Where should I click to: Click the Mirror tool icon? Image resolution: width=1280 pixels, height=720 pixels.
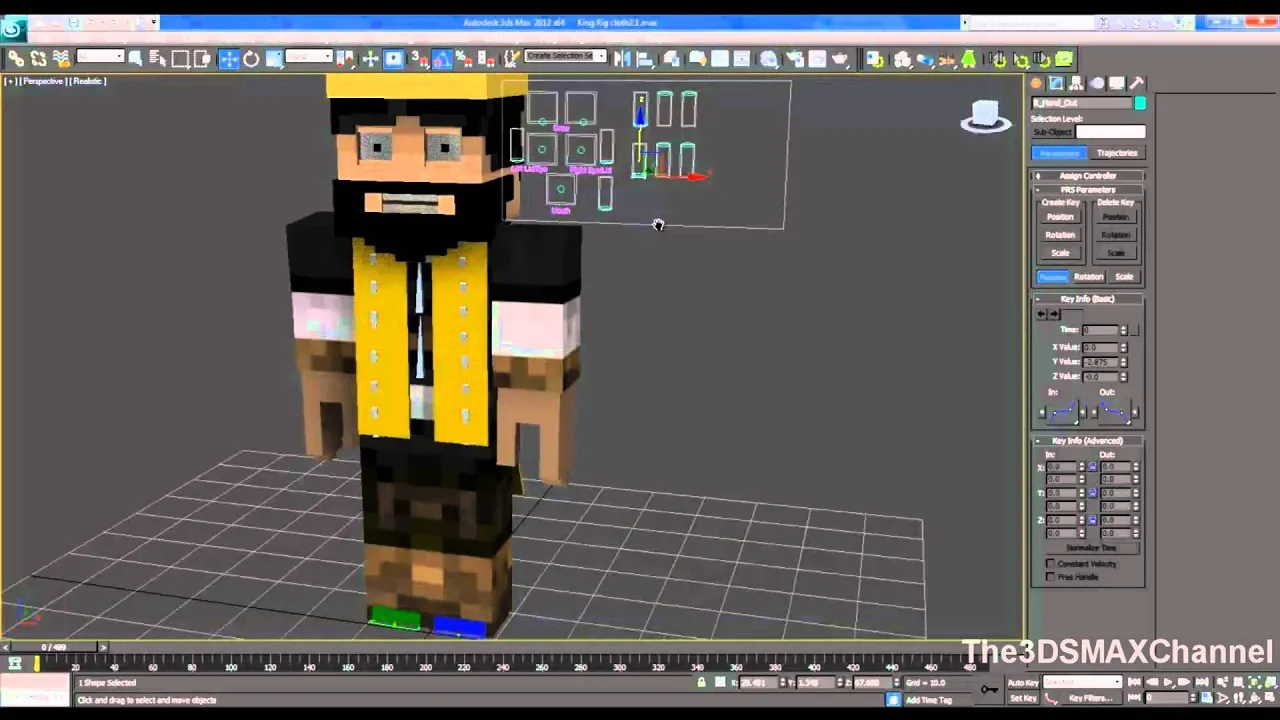621,59
